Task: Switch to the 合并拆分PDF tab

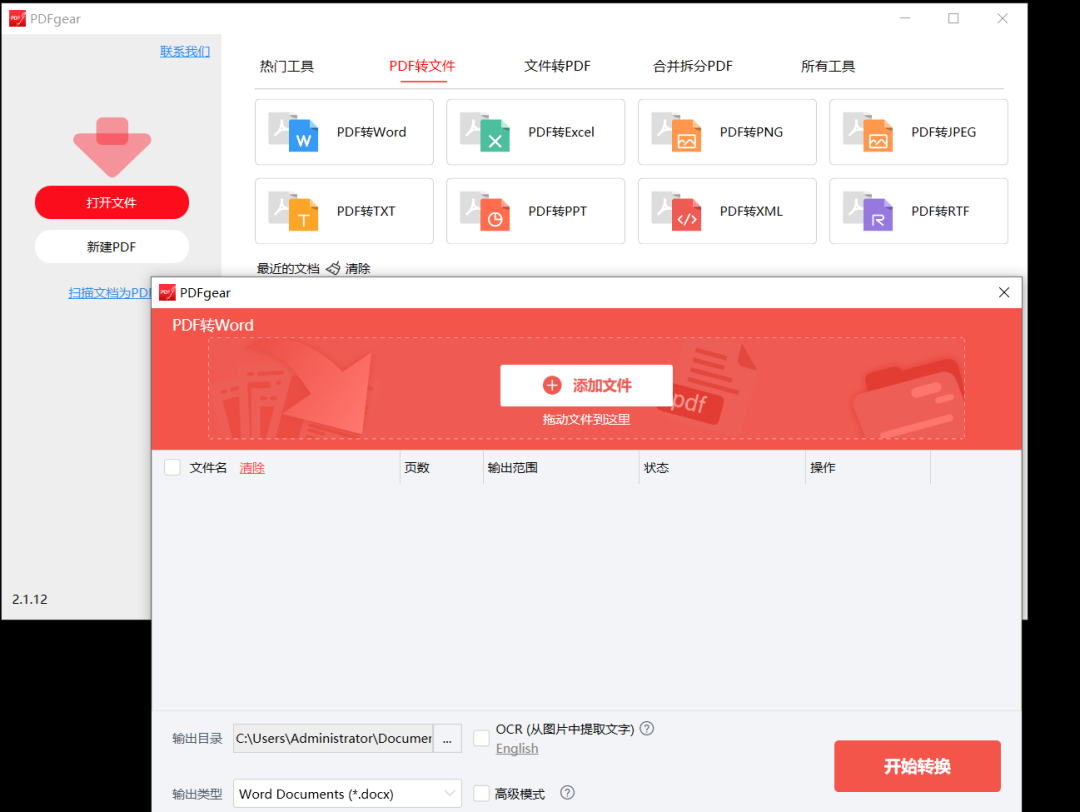Action: pyautogui.click(x=693, y=66)
